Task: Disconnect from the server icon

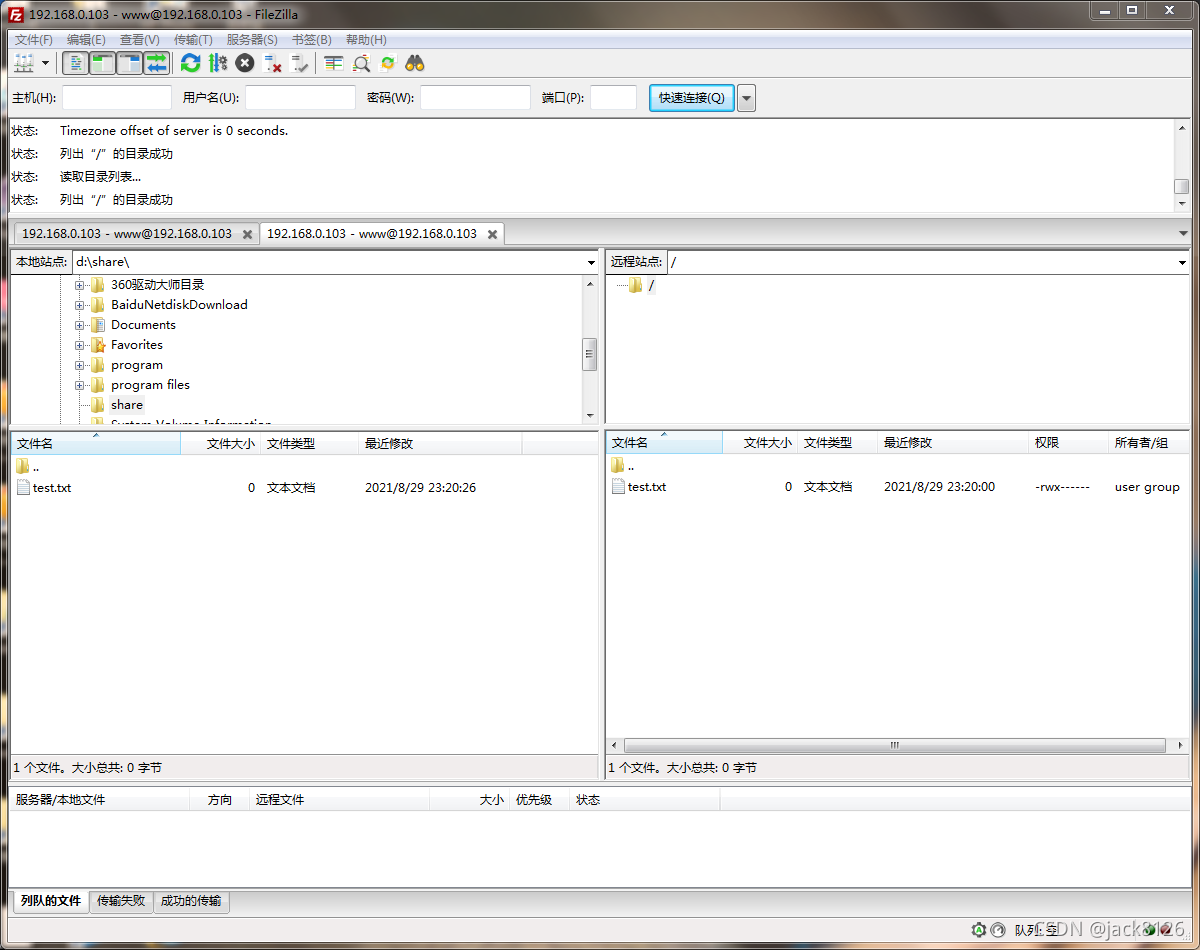Action: [x=272, y=63]
